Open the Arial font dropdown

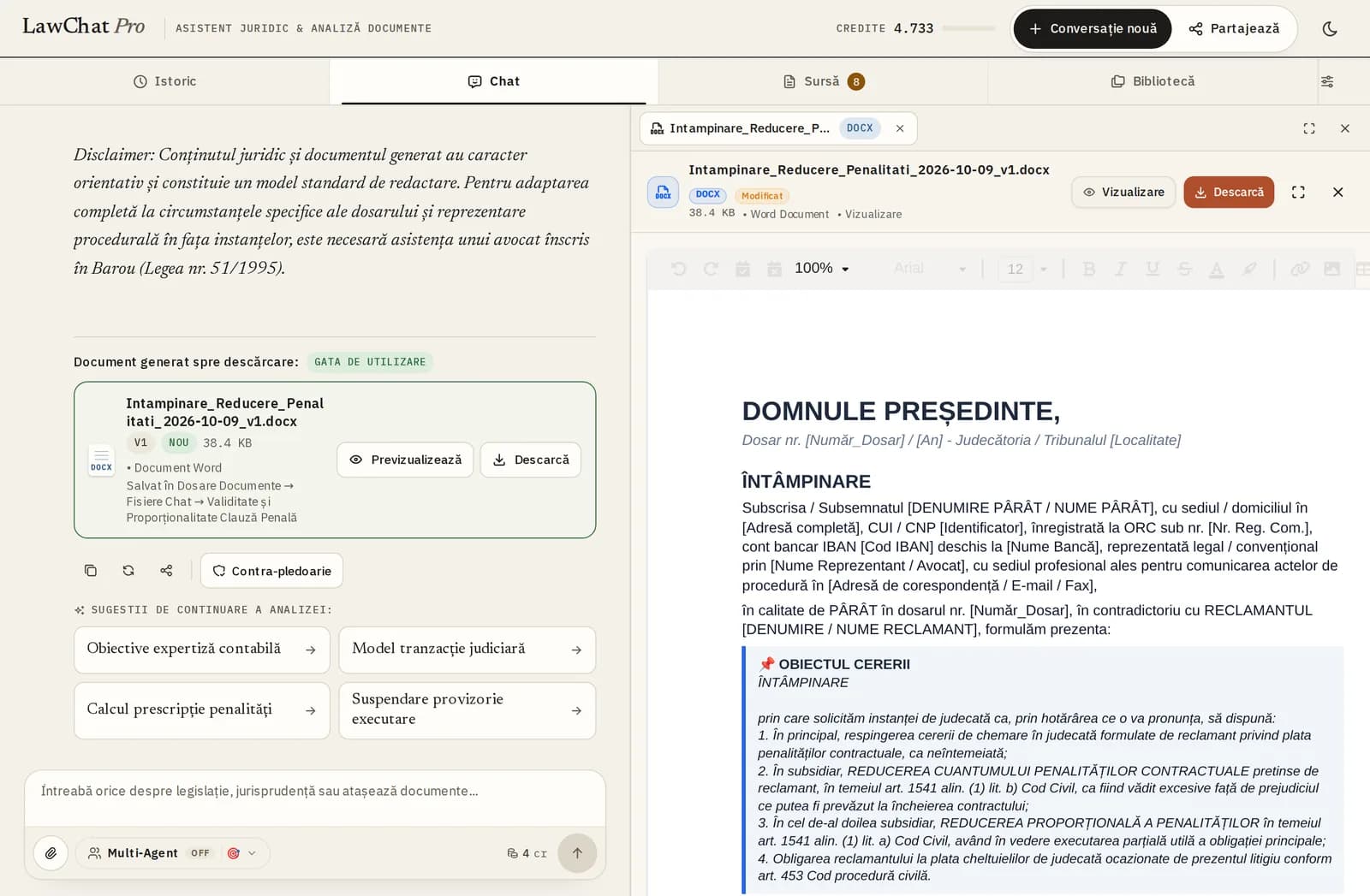coord(930,269)
